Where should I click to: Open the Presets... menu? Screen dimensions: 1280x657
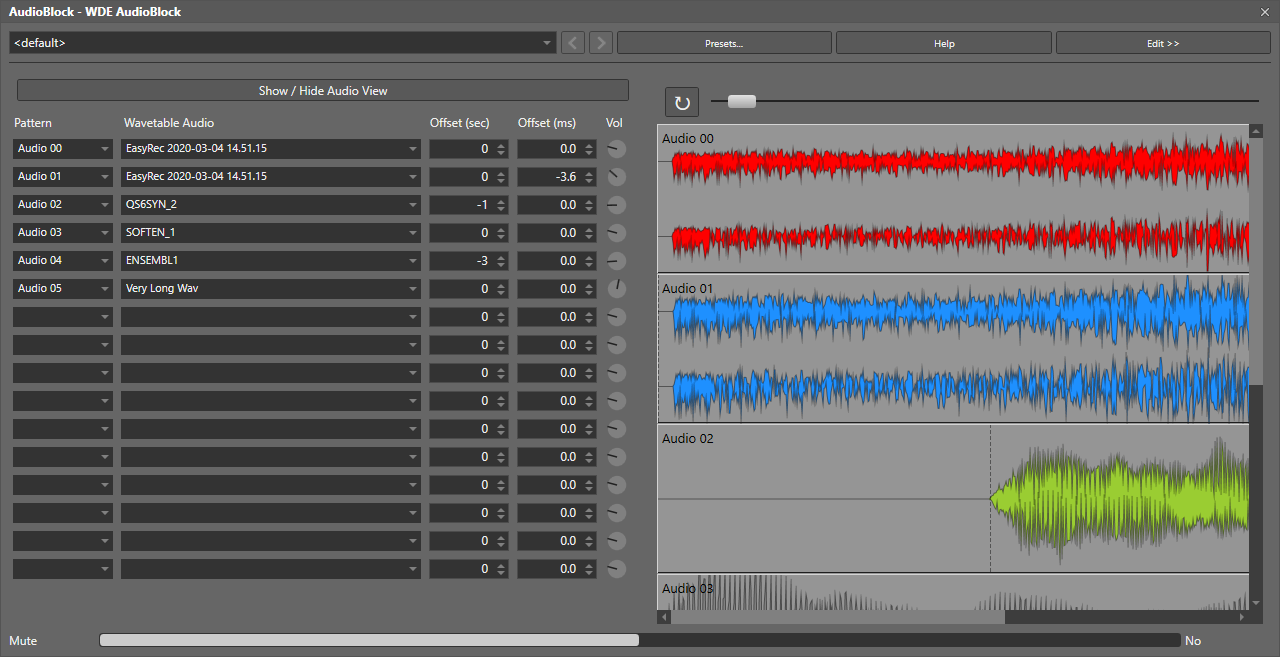pyautogui.click(x=724, y=43)
